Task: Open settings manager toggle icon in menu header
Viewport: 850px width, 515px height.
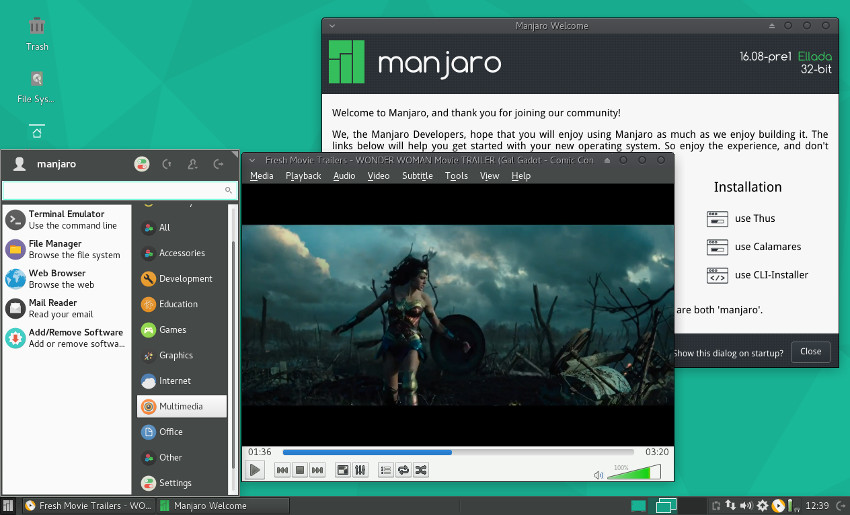Action: point(142,164)
